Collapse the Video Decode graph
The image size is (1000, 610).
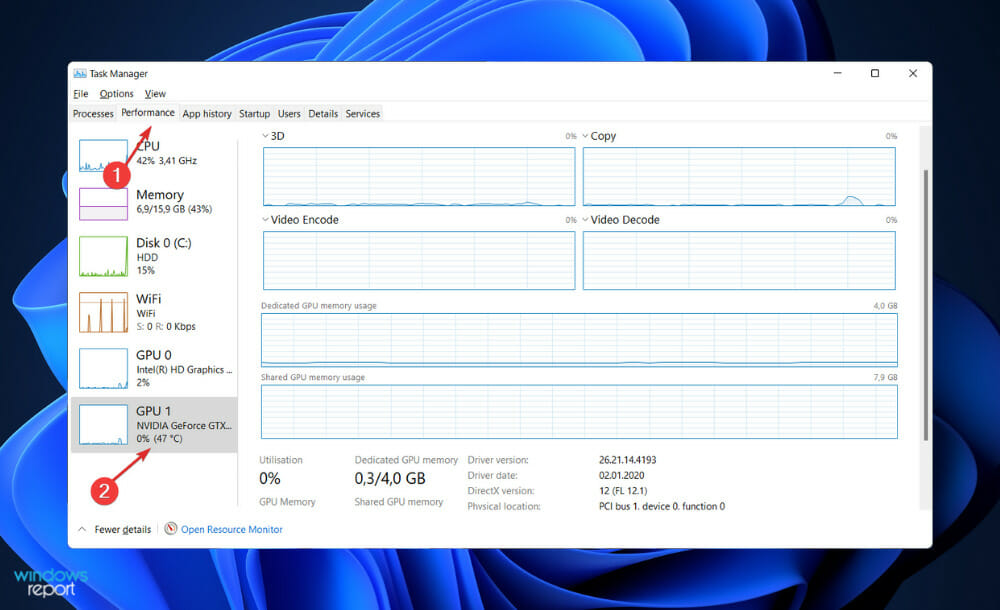(587, 220)
